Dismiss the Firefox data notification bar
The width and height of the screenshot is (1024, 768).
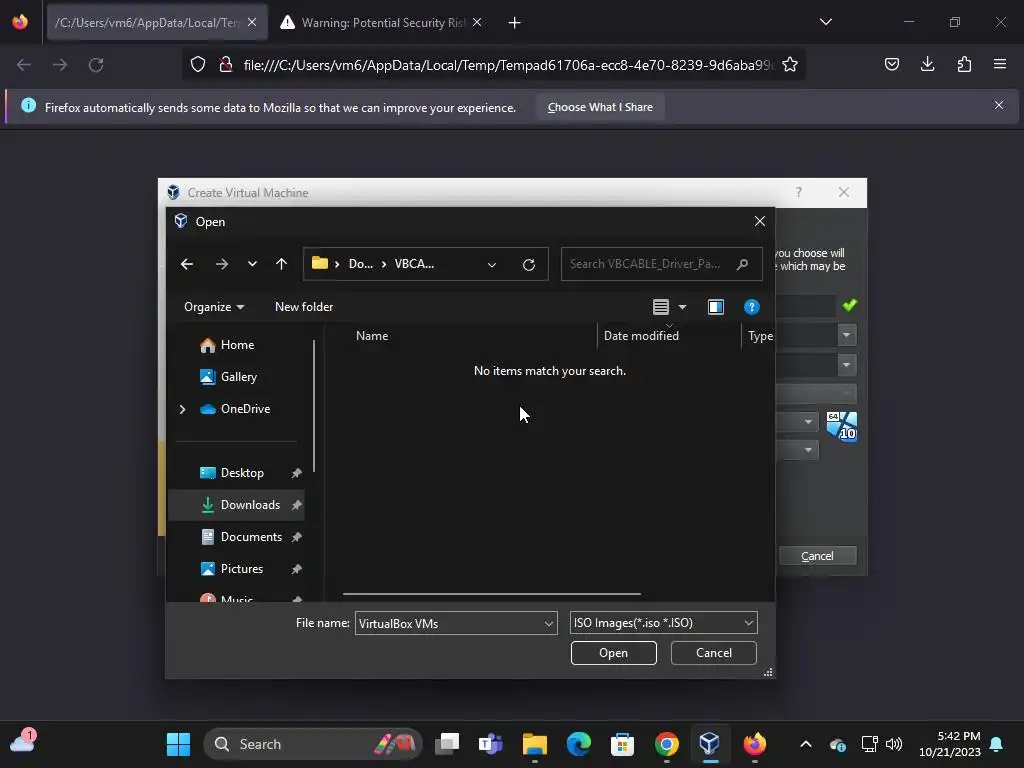(999, 105)
